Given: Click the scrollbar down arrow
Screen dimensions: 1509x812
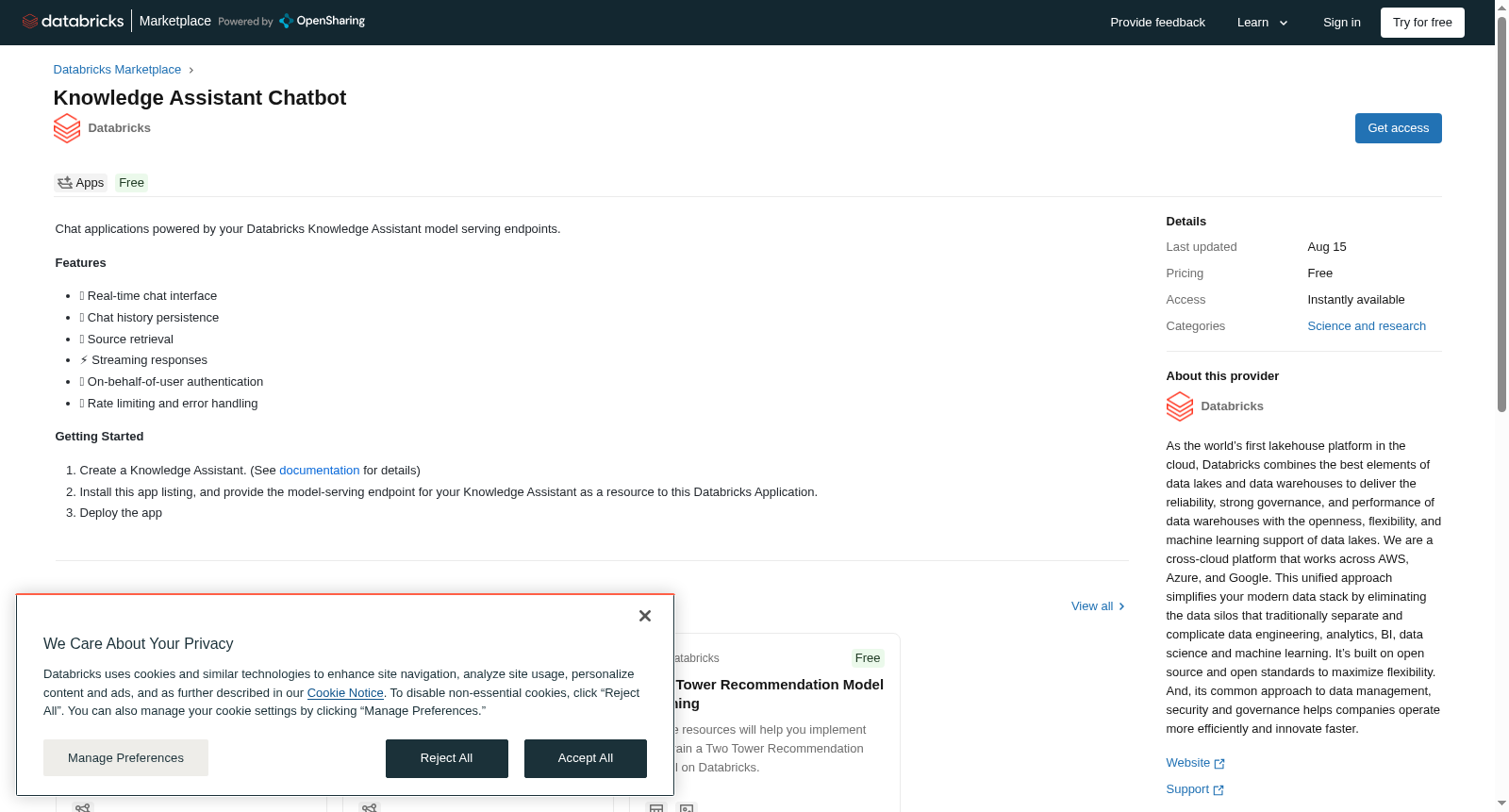Looking at the screenshot, I should coord(1501,804).
